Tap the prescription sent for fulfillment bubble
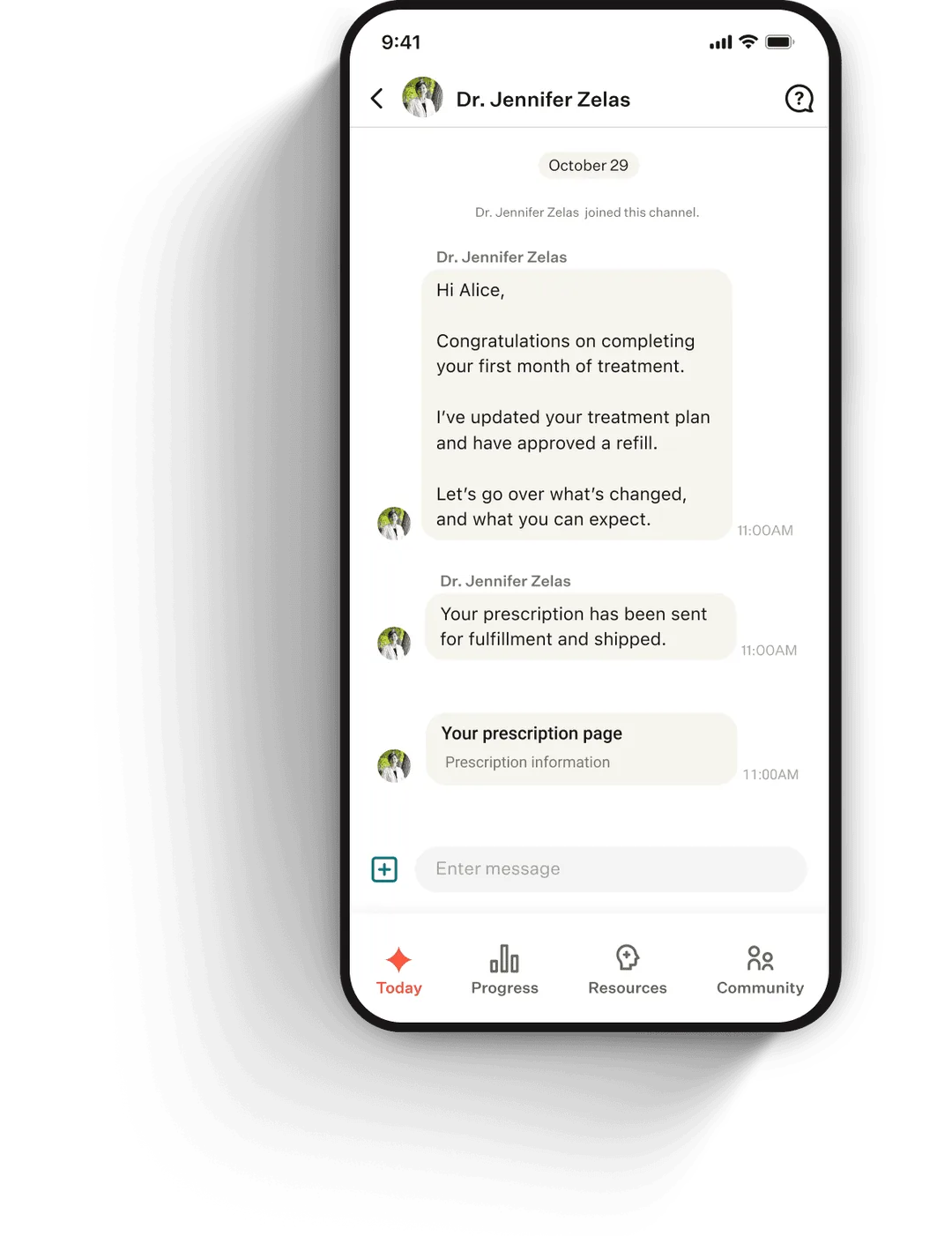This screenshot has width=952, height=1236. [x=580, y=627]
